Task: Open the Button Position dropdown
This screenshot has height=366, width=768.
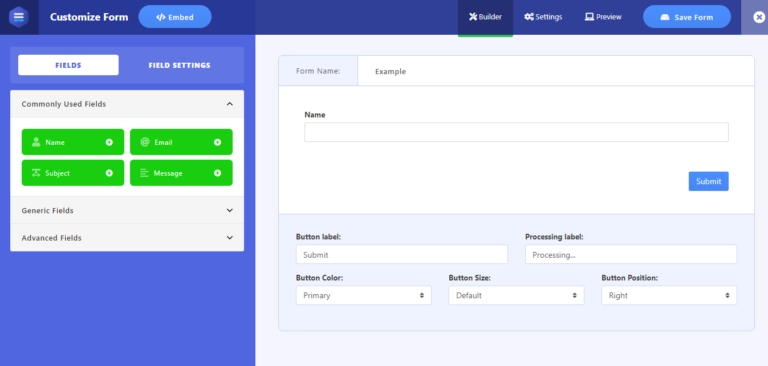Action: [x=669, y=295]
